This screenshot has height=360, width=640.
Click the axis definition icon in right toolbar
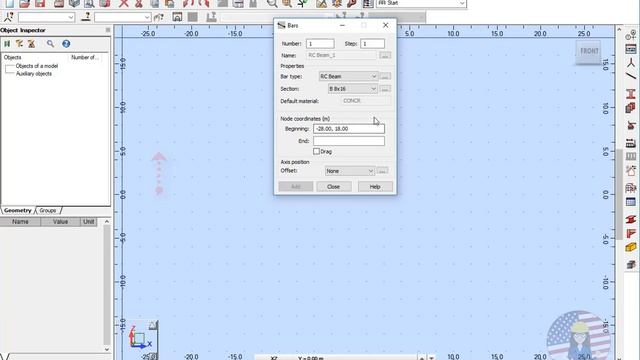click(x=631, y=36)
